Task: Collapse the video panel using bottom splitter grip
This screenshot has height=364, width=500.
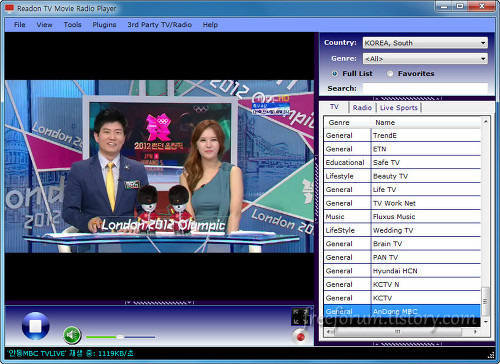Action: point(159,303)
